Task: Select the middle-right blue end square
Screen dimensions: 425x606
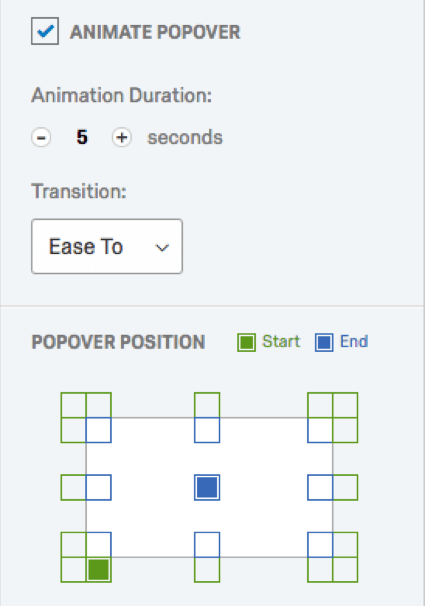Action: tap(320, 487)
